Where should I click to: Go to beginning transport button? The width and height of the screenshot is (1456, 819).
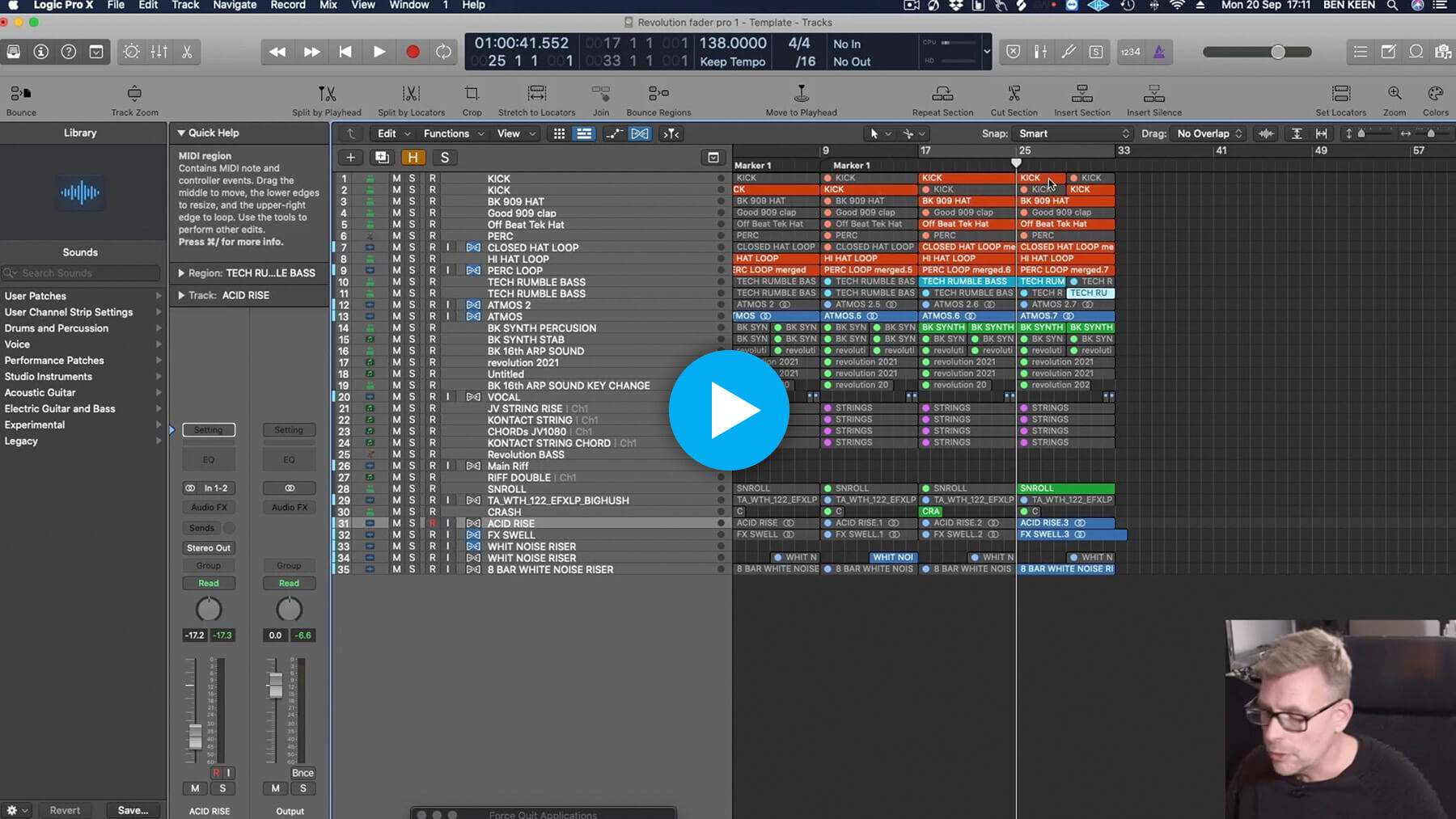click(345, 52)
